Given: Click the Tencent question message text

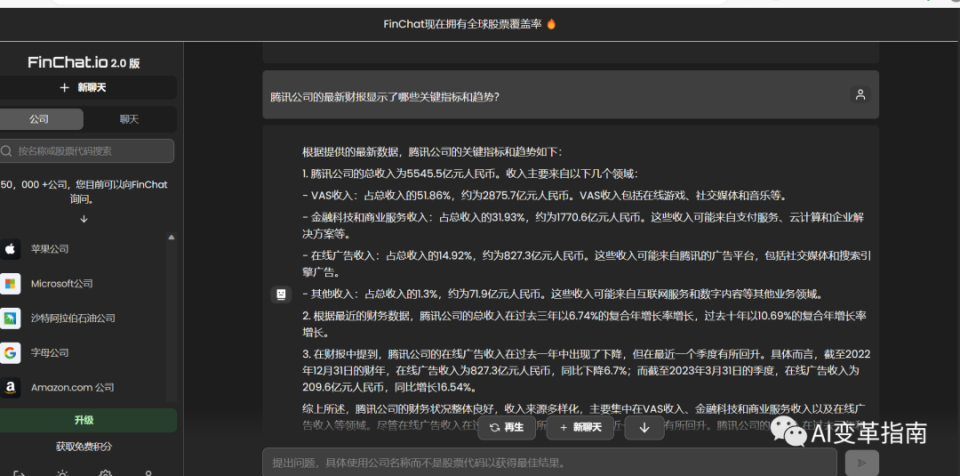Looking at the screenshot, I should point(384,97).
